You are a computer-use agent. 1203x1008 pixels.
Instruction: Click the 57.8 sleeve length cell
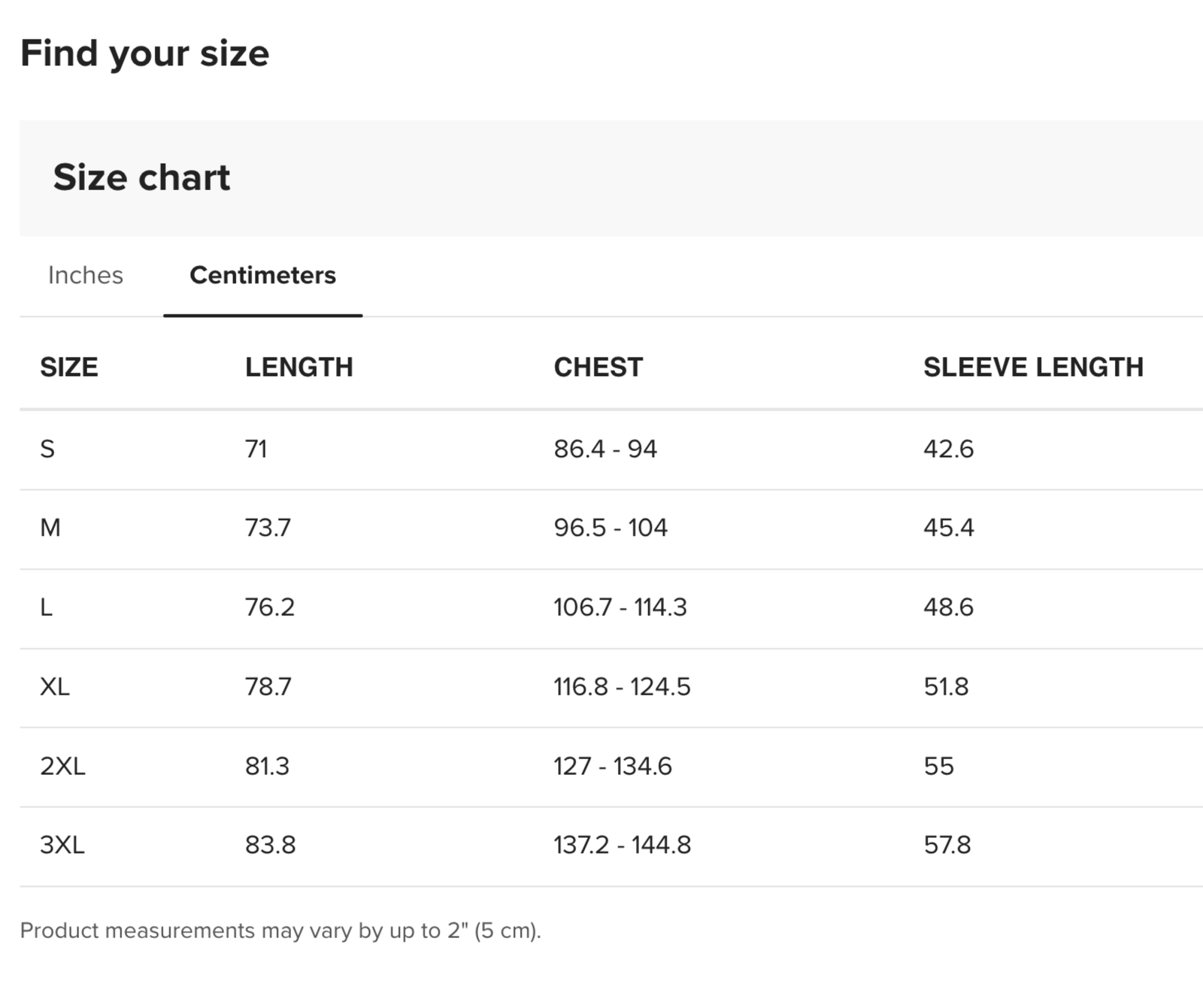pos(947,845)
